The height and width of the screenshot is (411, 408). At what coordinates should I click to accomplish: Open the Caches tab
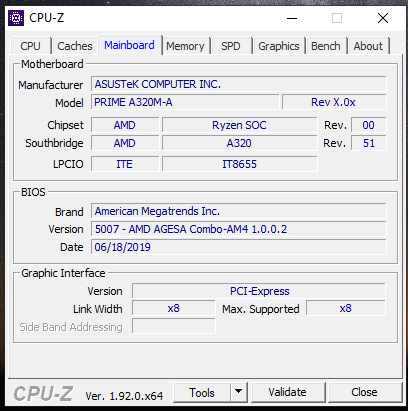pyautogui.click(x=75, y=46)
